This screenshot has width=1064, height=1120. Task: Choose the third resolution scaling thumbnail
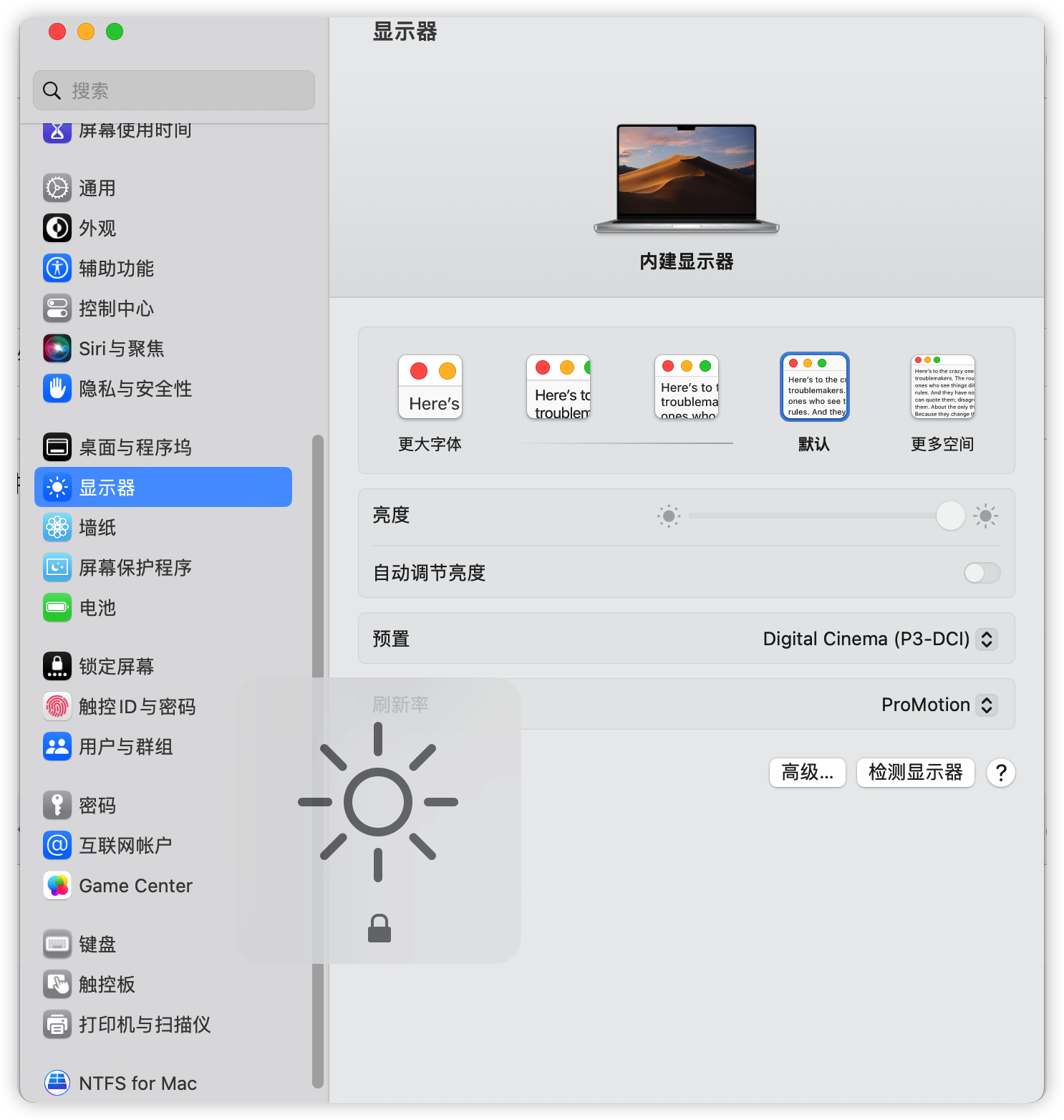pos(687,387)
